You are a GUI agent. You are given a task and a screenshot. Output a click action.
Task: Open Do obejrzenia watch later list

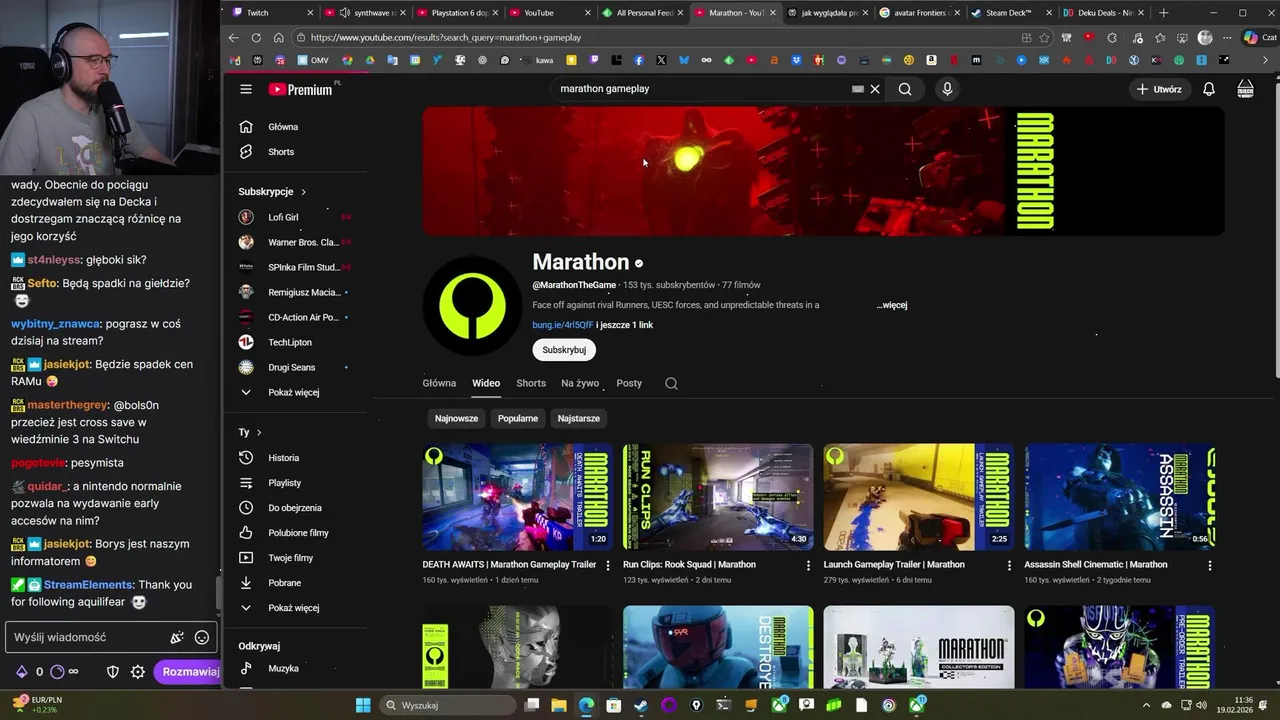294,508
